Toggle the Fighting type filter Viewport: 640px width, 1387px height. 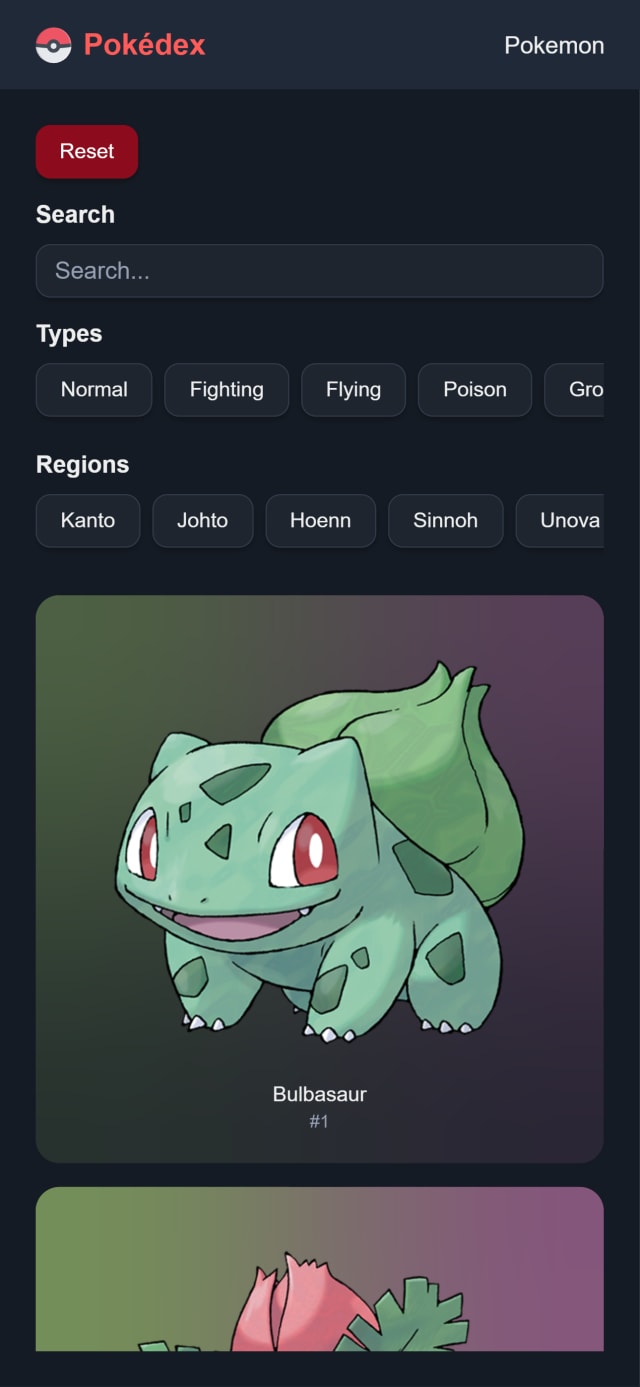[227, 390]
